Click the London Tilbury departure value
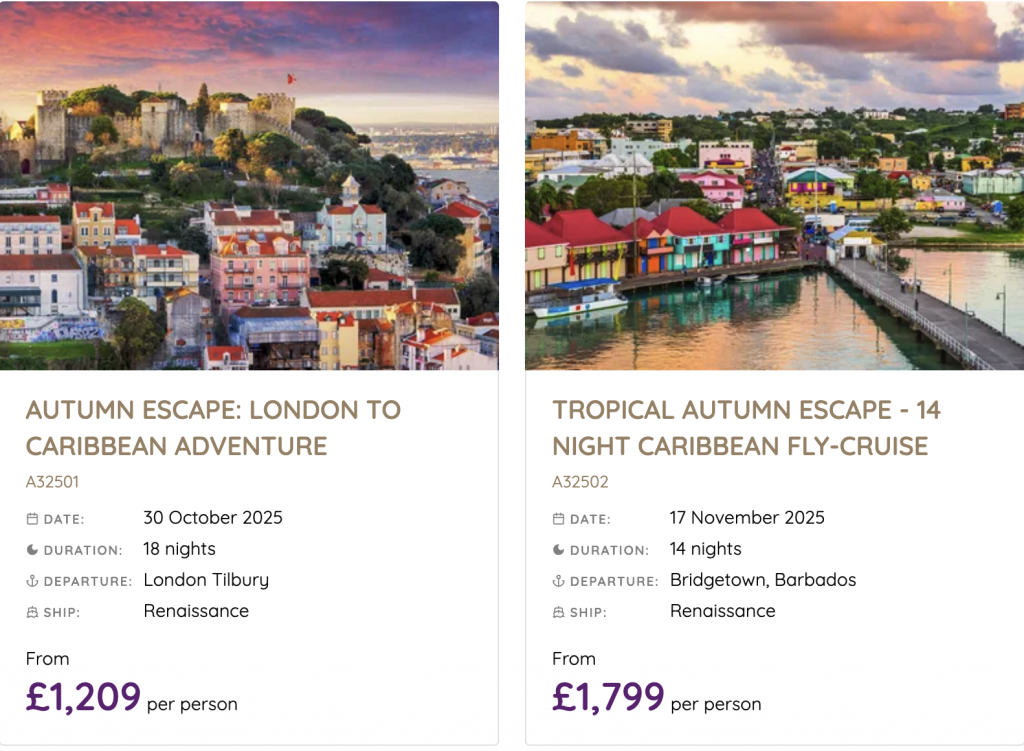 pyautogui.click(x=206, y=580)
